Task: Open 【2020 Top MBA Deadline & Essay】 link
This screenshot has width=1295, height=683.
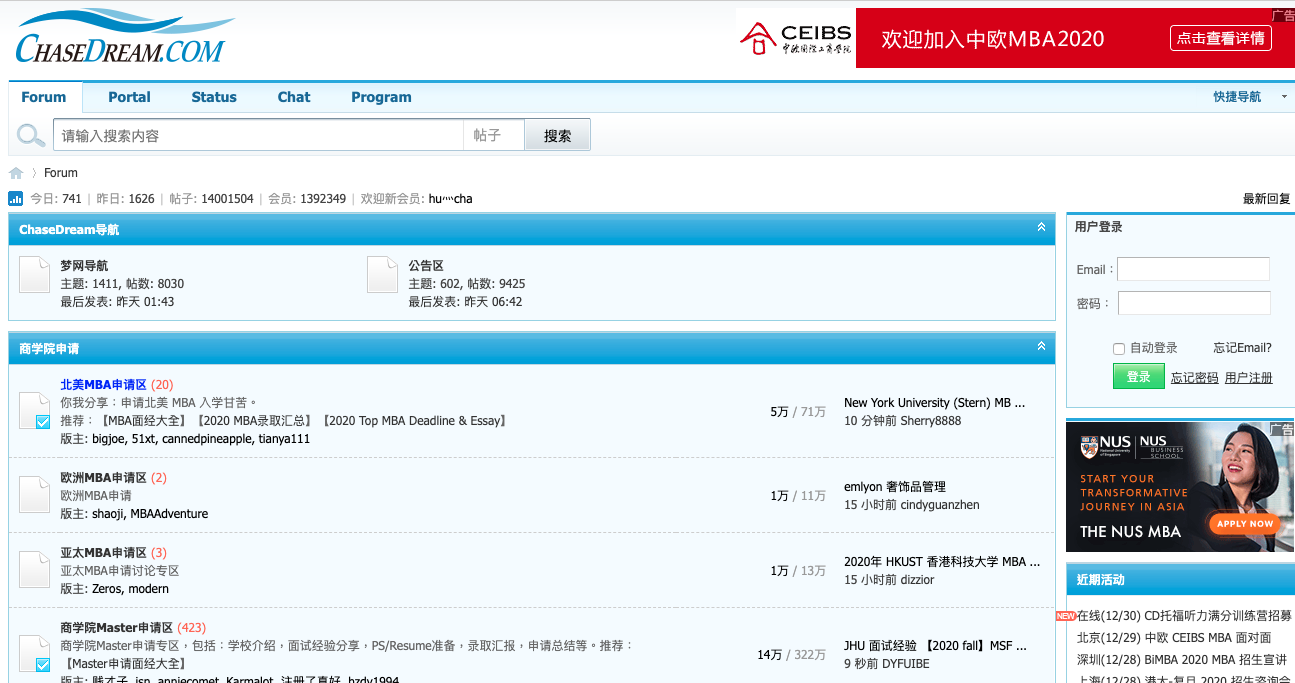Action: (414, 421)
